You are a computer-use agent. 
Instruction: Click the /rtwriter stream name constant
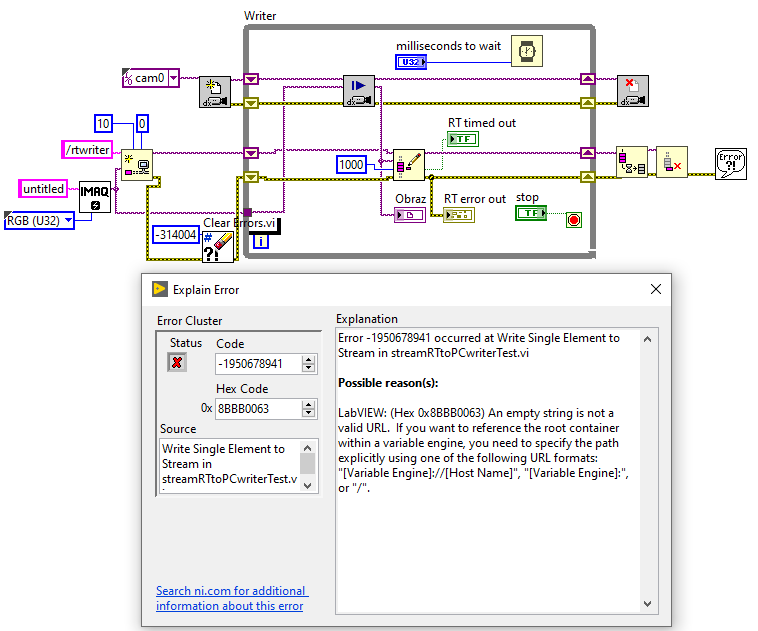(87, 149)
